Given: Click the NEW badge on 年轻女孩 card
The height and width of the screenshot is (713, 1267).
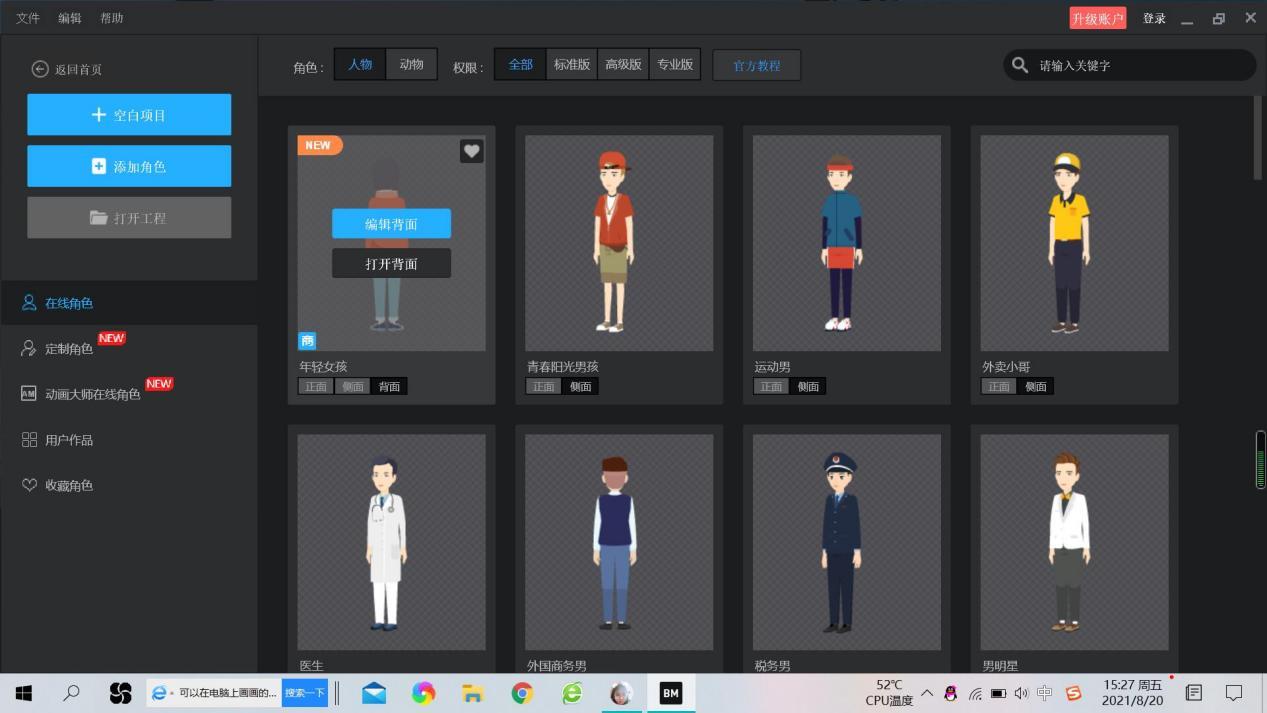Looking at the screenshot, I should (x=319, y=145).
